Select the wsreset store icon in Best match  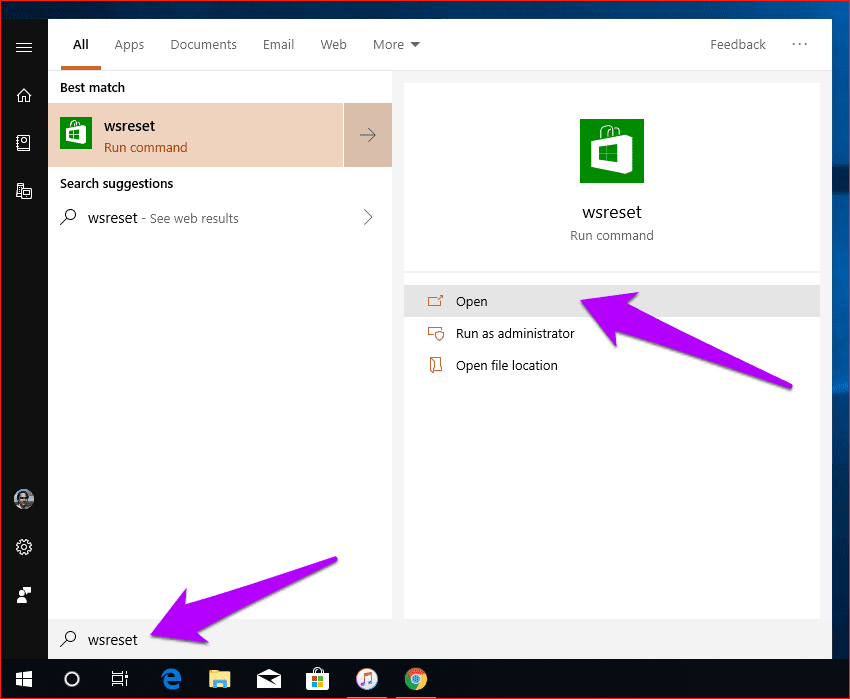(x=76, y=133)
